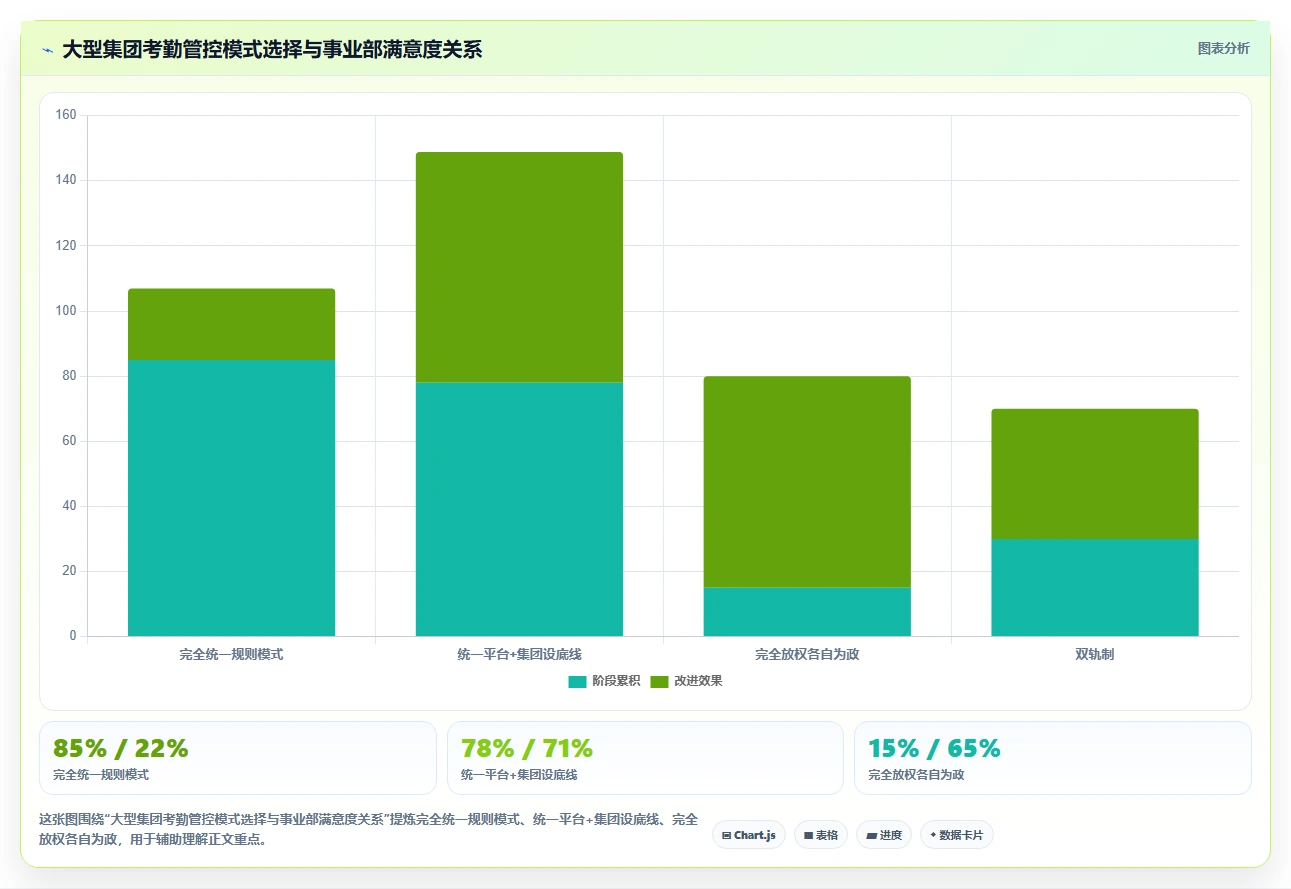Viewport: 1291px width, 889px height.
Task: Click the teal 阶段累积 legend color box
Action: [x=577, y=681]
